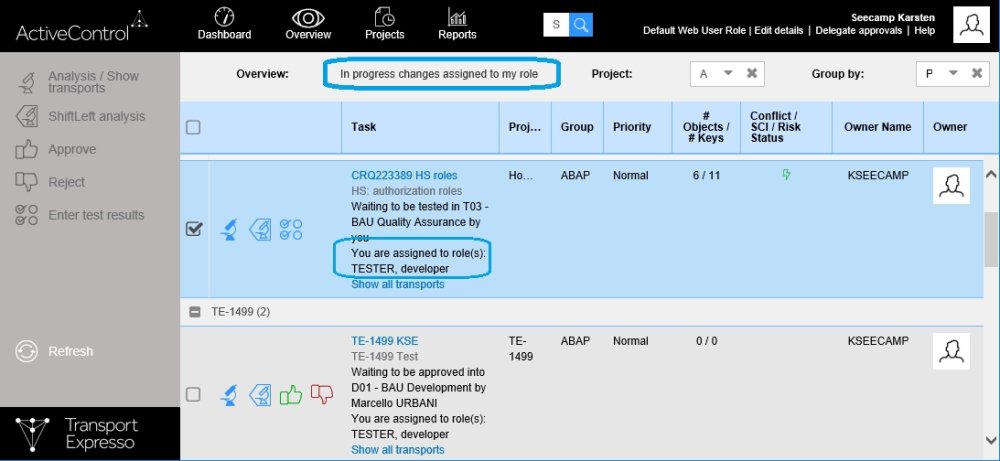Click owner avatar in TE-1499 KSE row

pos(951,351)
